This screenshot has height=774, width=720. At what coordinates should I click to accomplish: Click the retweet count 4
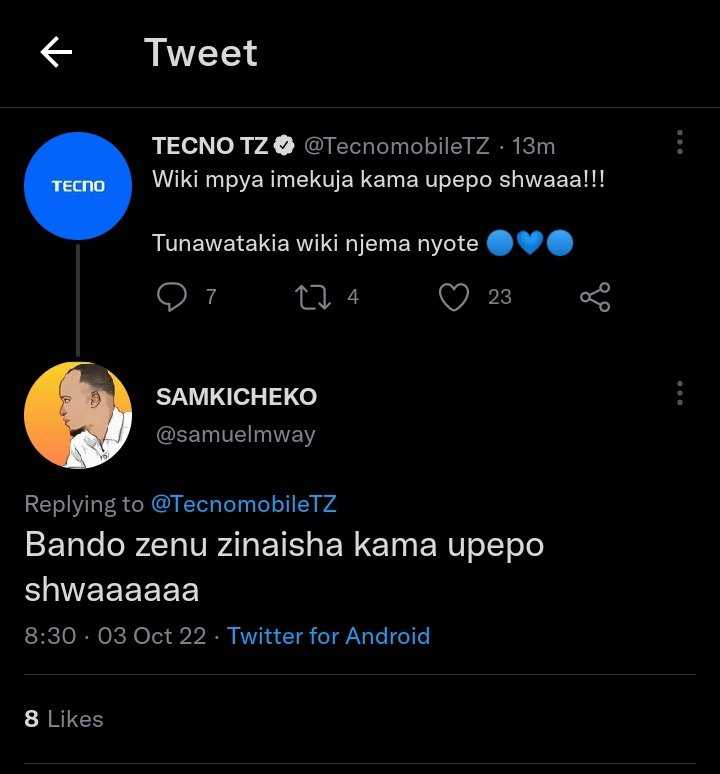353,297
